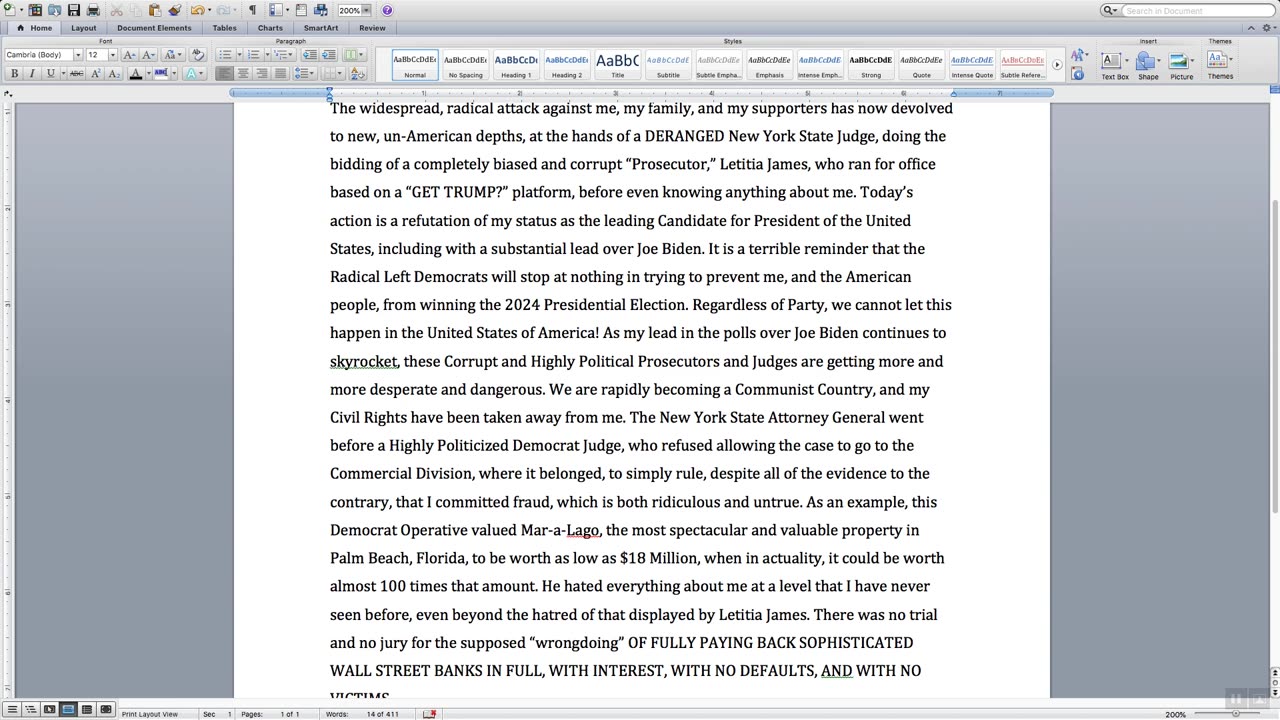
Task: Open the line spacing dropdown
Action: point(304,74)
